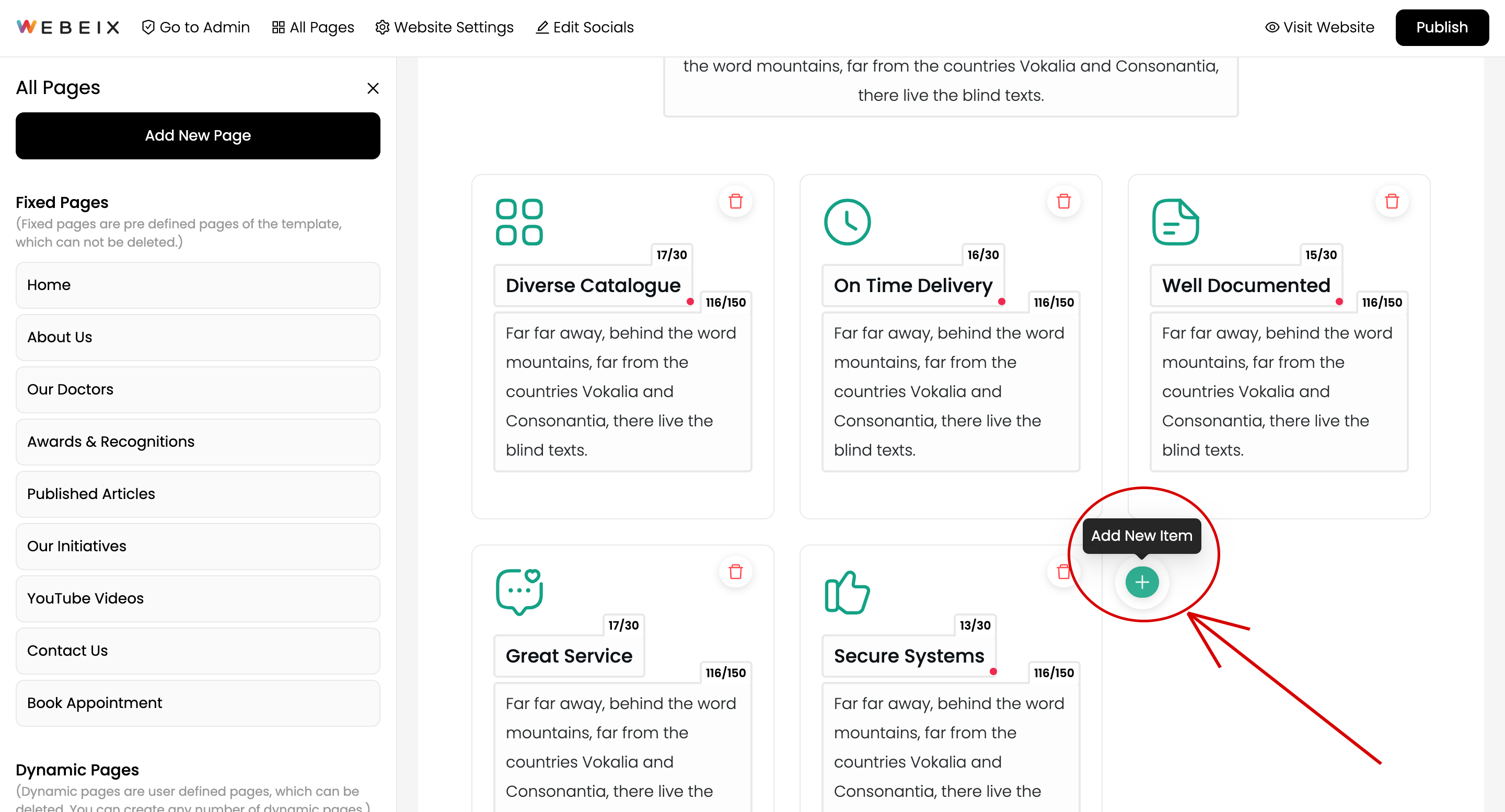
Task: Click the 17/30 counter on Diverse Catalogue
Action: [x=672, y=254]
